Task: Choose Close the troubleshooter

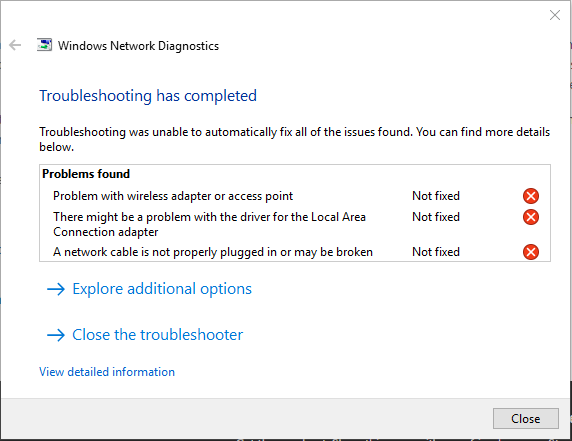Action: pyautogui.click(x=145, y=335)
